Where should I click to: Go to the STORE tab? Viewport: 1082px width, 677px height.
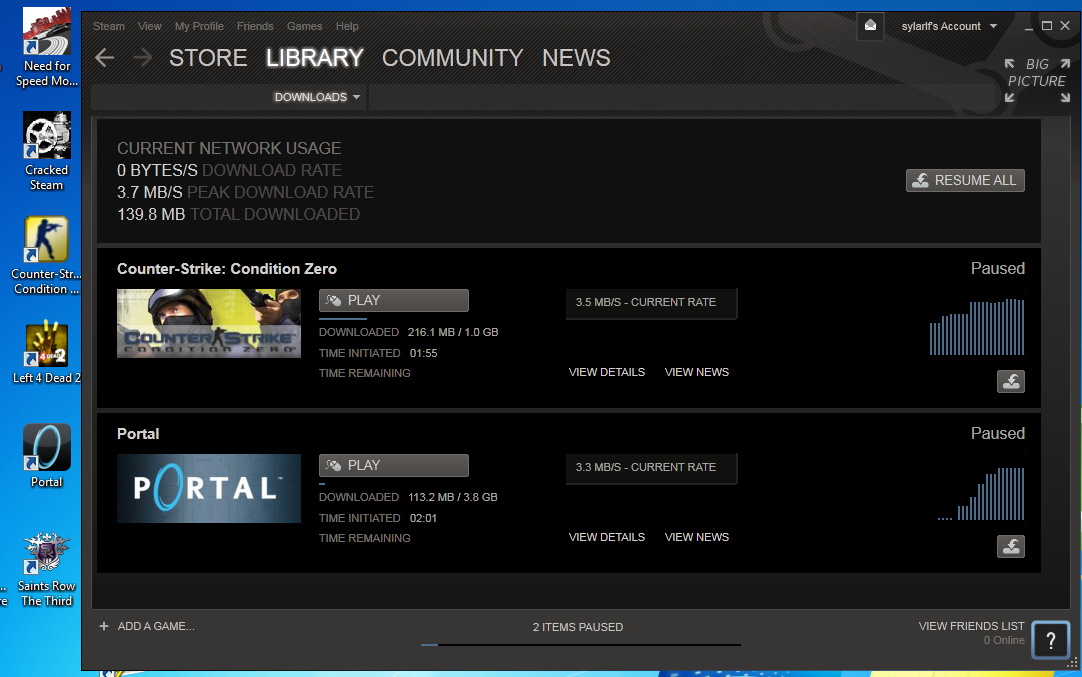[x=208, y=58]
